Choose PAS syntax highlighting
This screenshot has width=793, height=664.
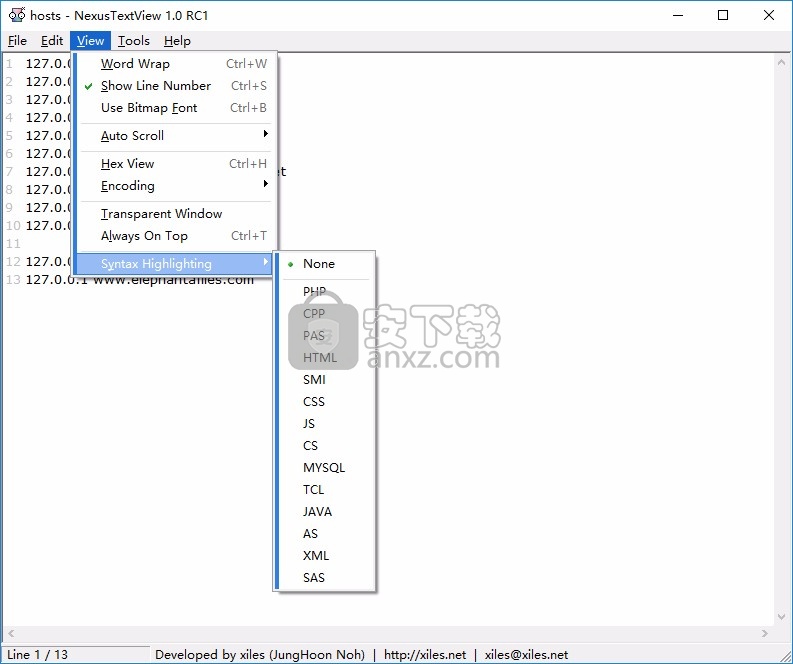[x=327, y=336]
